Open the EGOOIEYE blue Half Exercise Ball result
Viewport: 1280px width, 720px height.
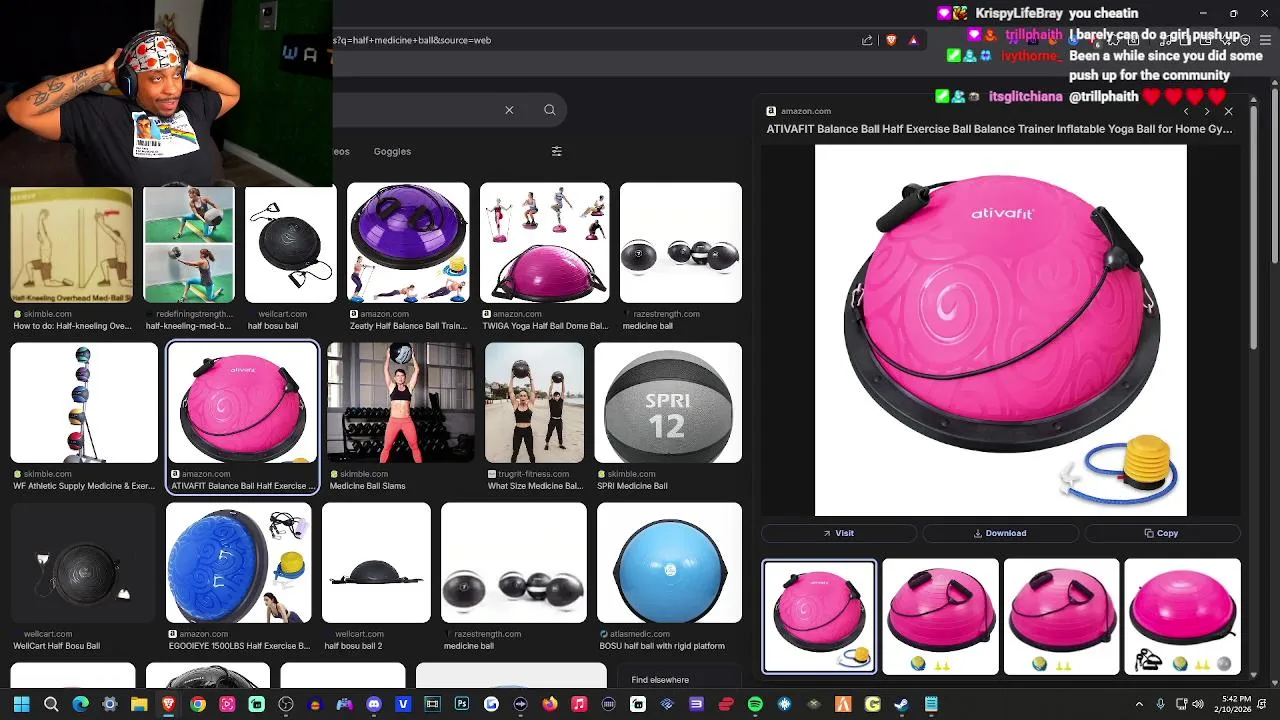pos(238,563)
